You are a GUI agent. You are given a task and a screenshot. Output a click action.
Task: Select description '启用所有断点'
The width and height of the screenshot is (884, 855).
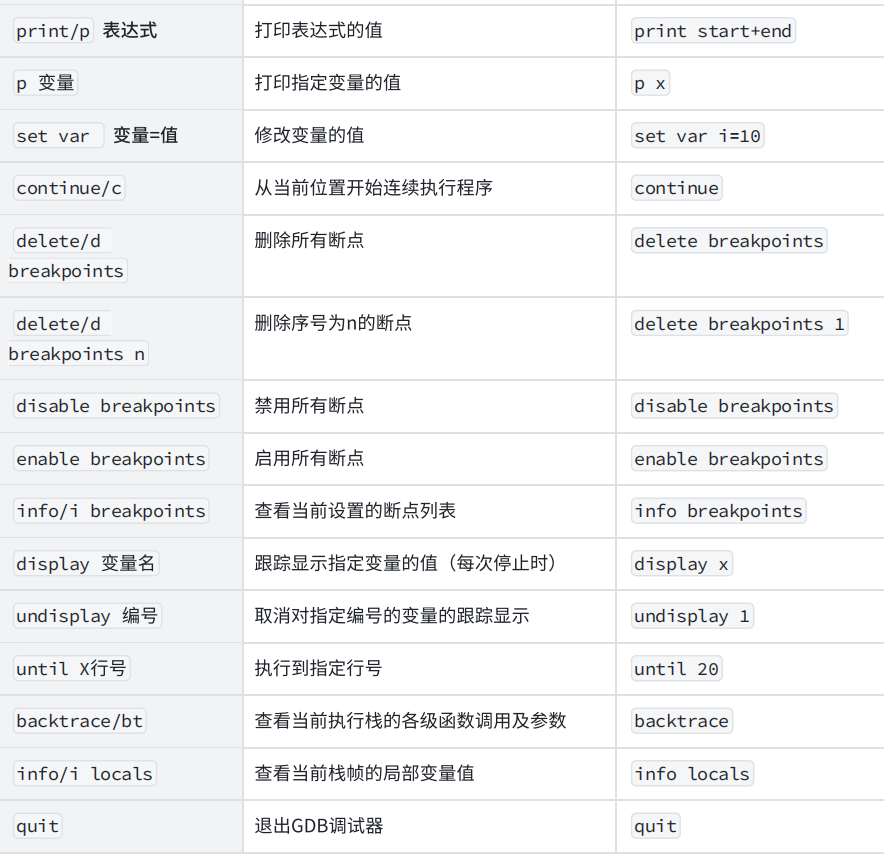(309, 458)
